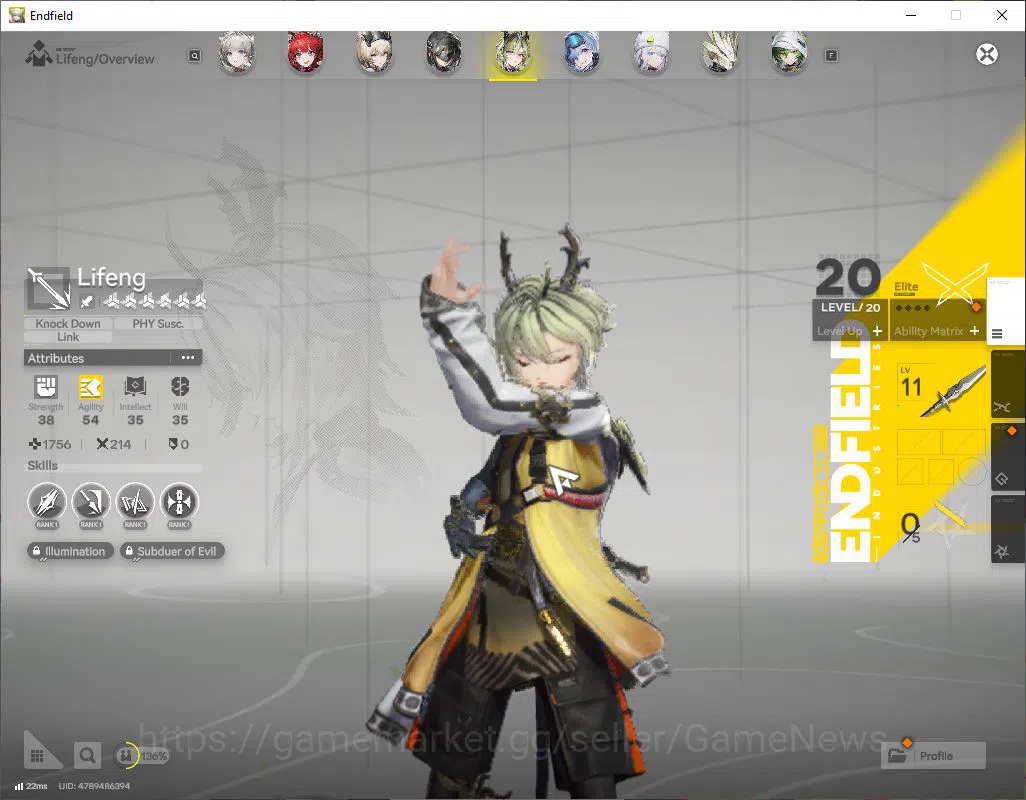Click the highlighted Agility icon

coord(90,387)
